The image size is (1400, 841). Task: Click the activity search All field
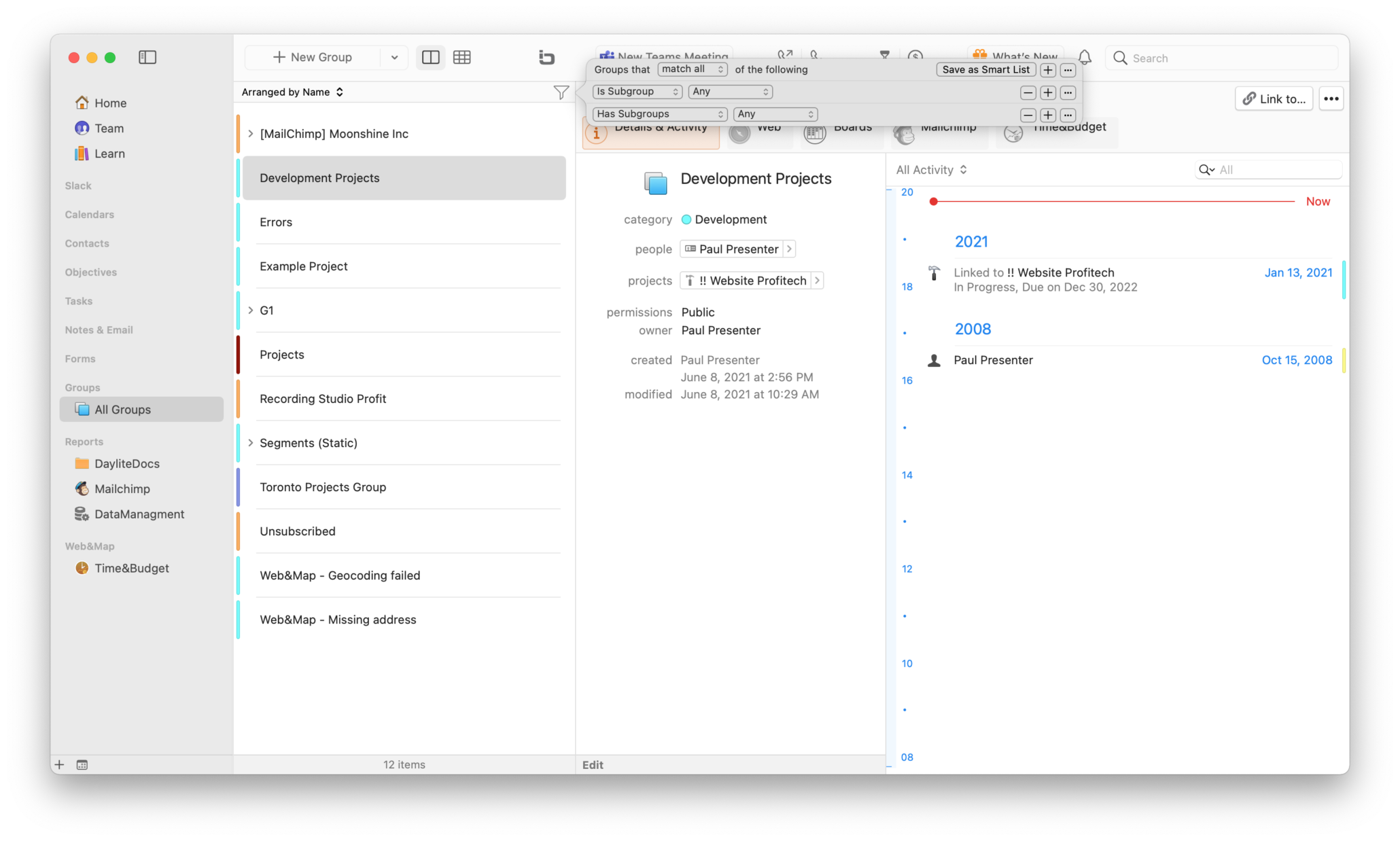tap(1268, 169)
